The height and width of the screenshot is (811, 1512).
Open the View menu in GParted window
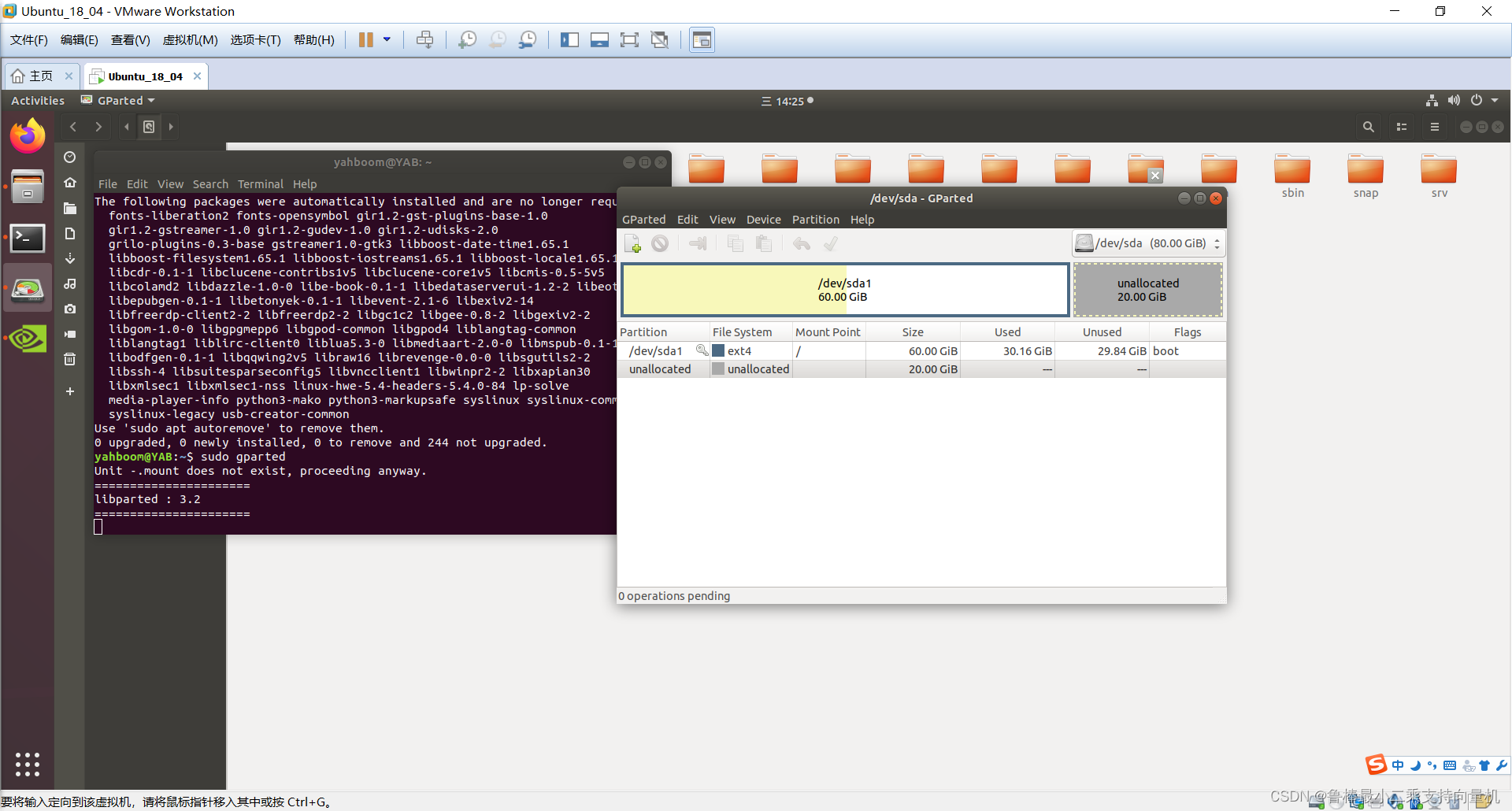tap(722, 220)
